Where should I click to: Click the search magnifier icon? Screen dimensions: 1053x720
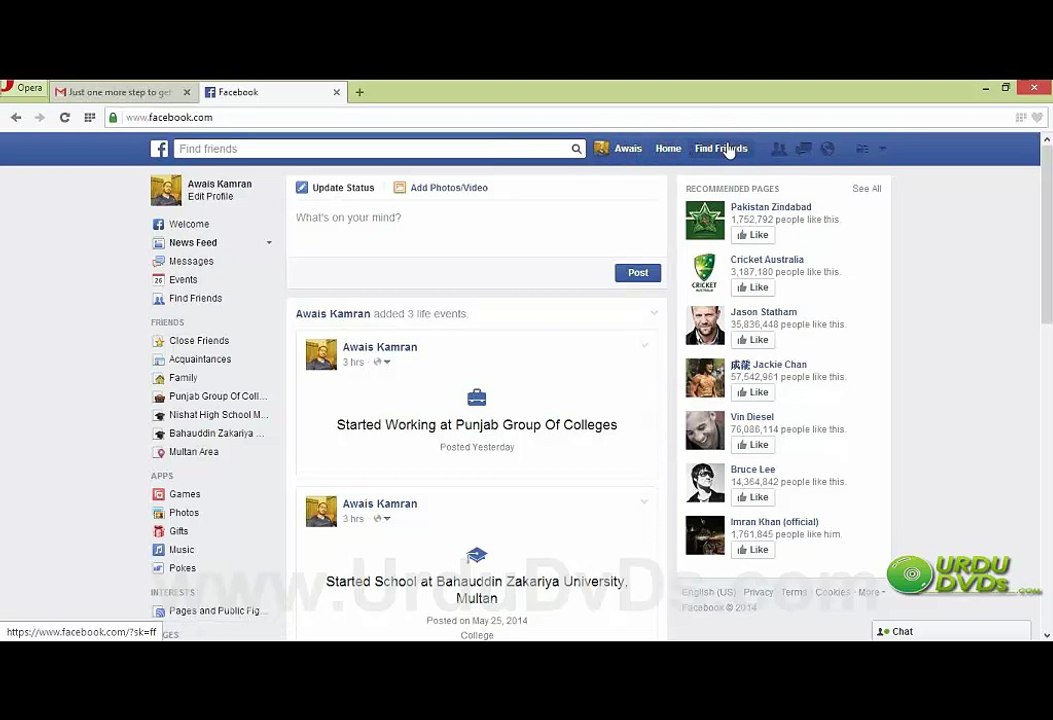click(576, 149)
